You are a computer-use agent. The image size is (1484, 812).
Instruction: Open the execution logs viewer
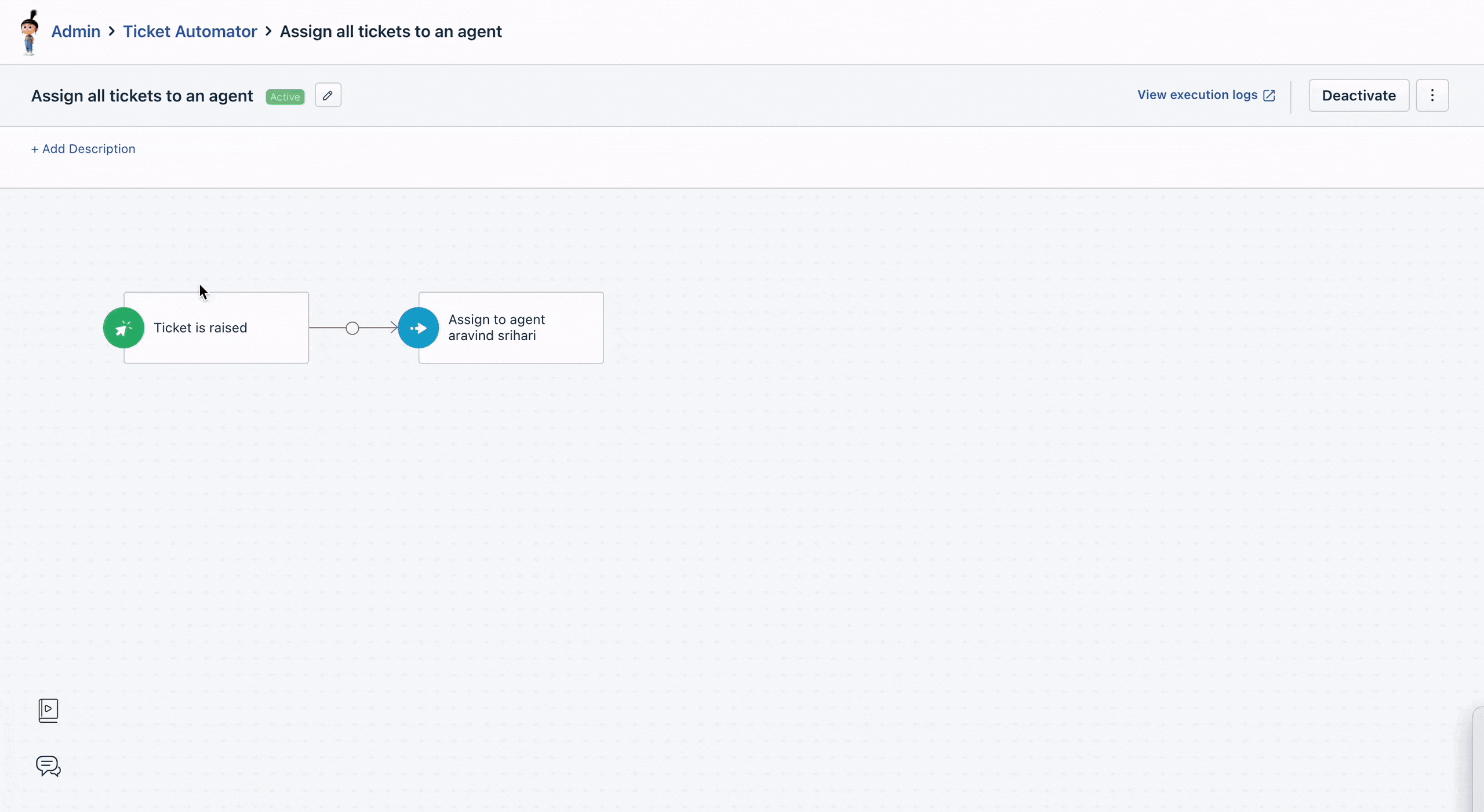(x=1206, y=95)
